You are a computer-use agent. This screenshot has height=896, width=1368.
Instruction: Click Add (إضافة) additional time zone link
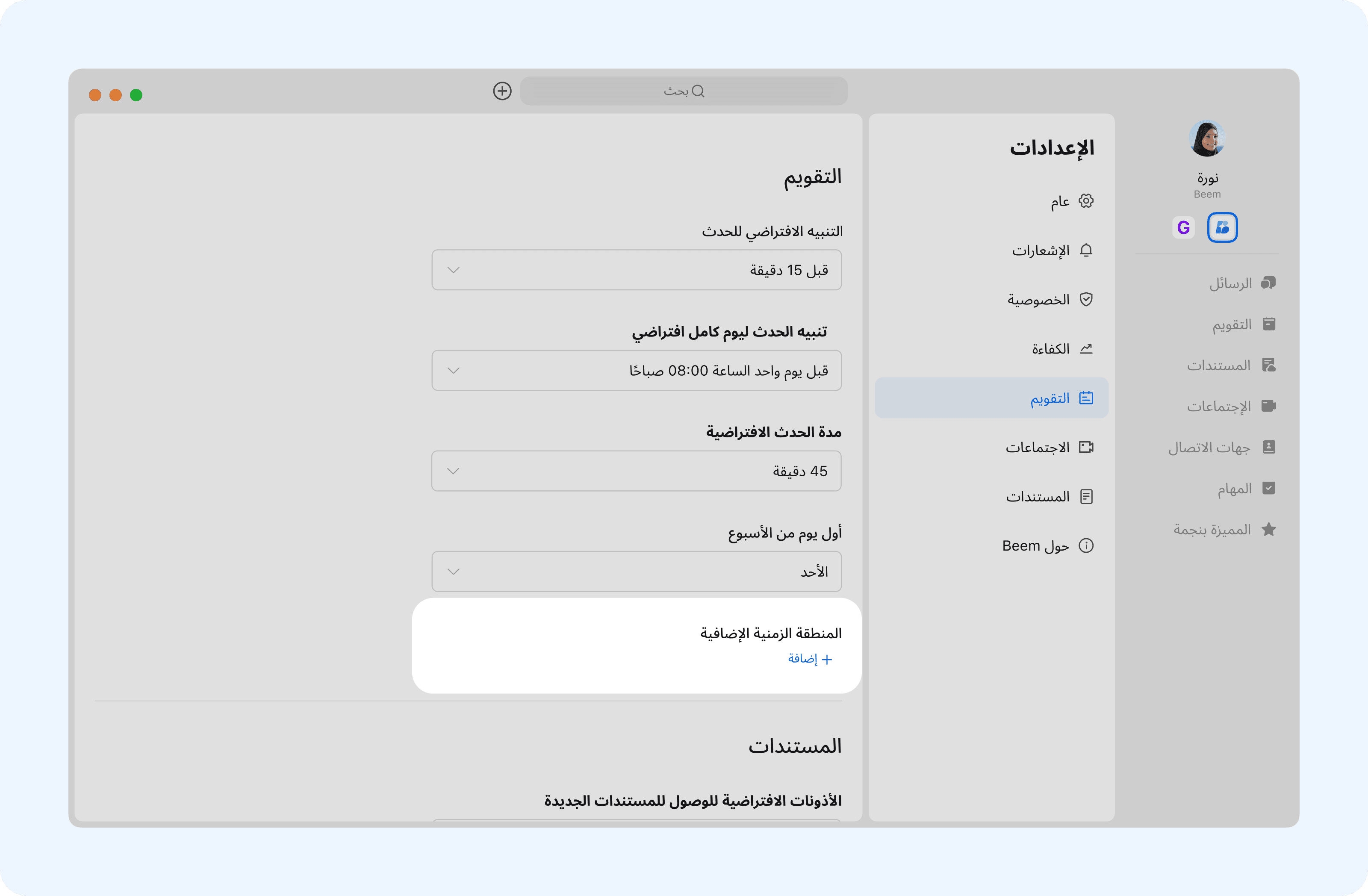click(809, 659)
